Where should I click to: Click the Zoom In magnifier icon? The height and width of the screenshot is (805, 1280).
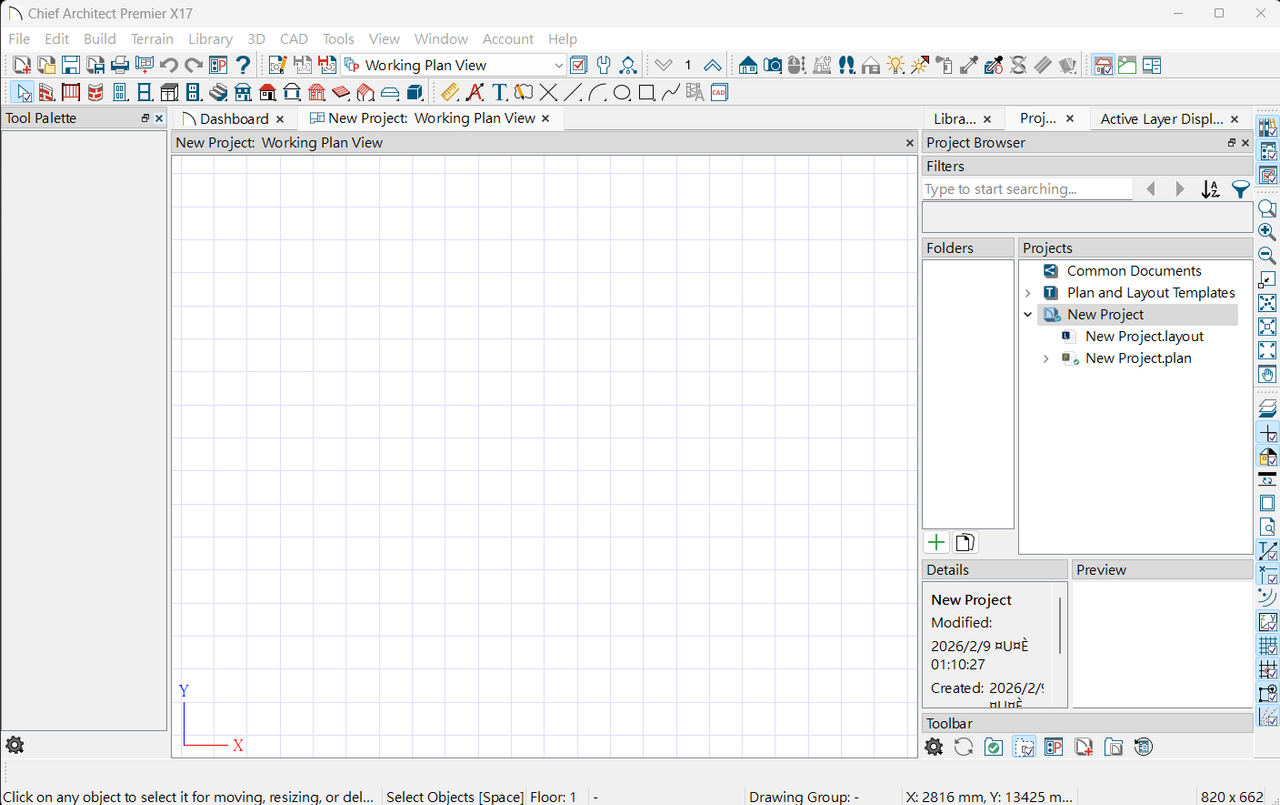point(1267,231)
